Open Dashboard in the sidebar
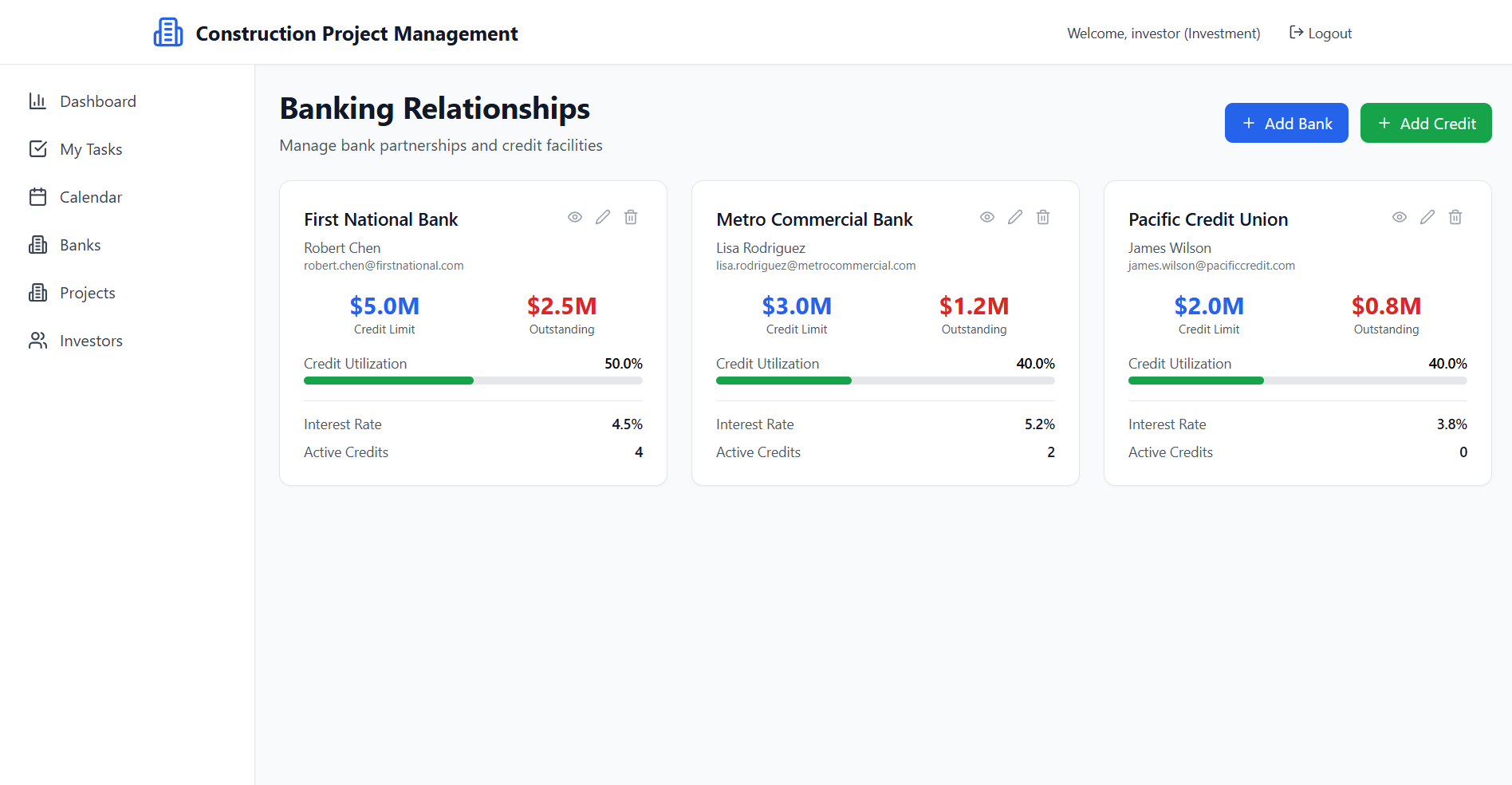The image size is (1512, 785). pyautogui.click(x=97, y=101)
